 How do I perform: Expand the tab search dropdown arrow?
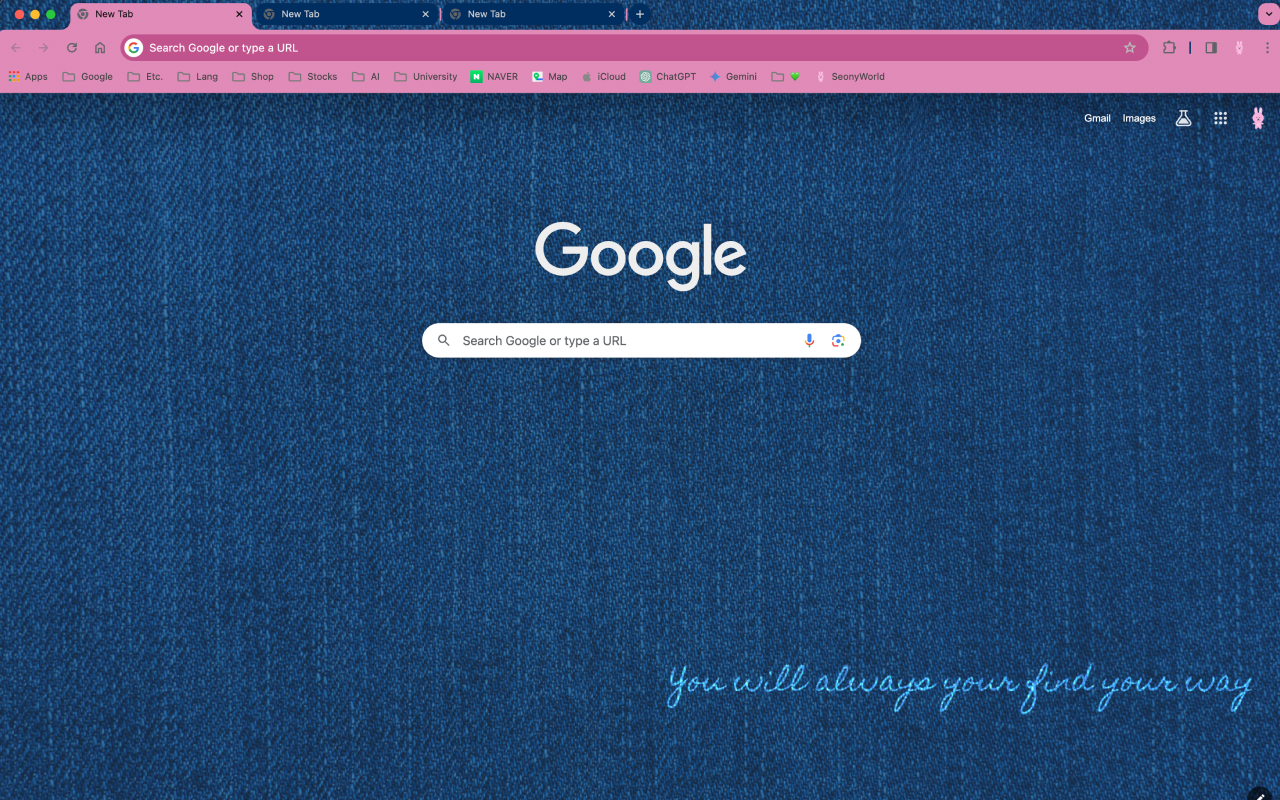[1267, 14]
